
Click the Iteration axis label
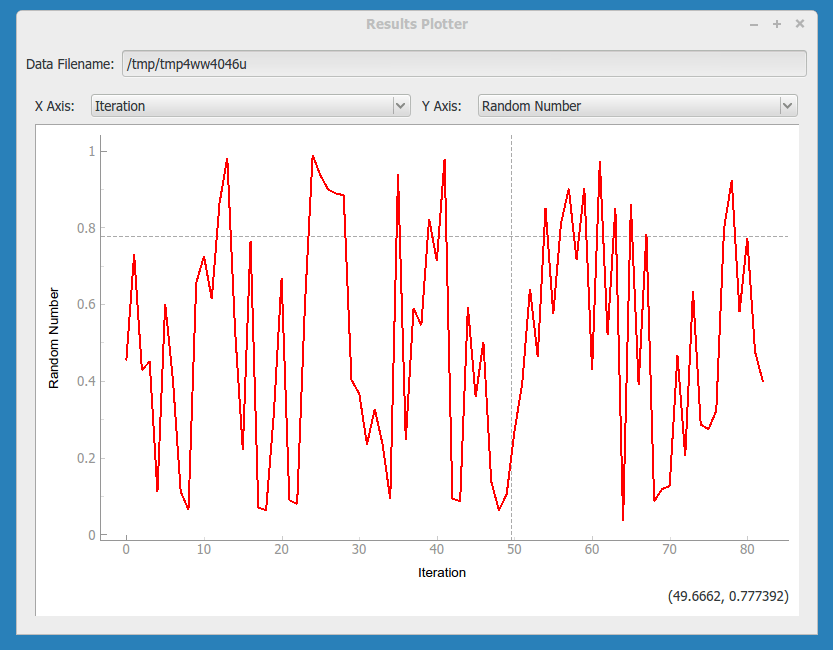(x=441, y=572)
